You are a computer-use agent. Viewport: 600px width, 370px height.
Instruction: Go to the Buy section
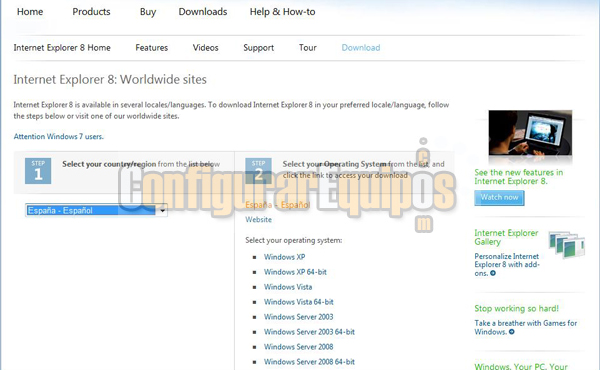[148, 12]
